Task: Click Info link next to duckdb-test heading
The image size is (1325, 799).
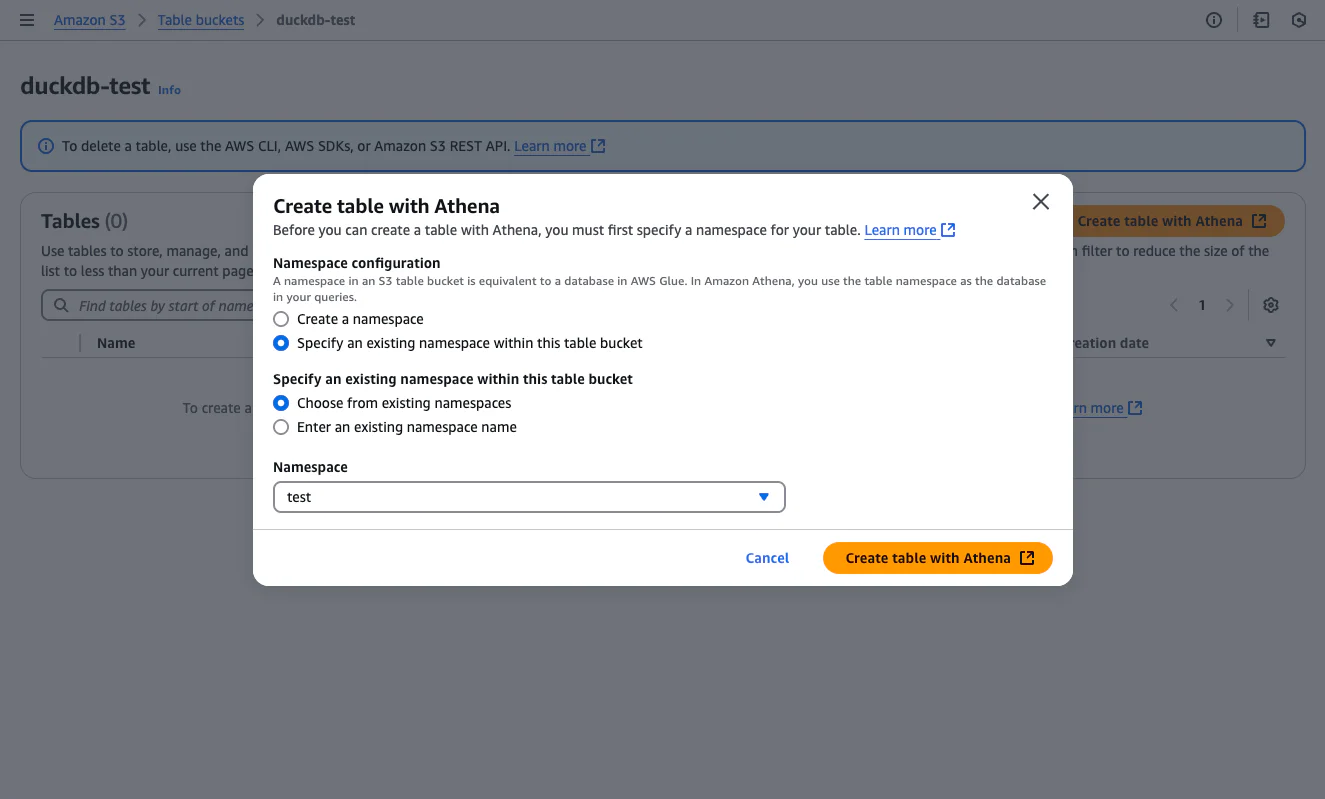Action: (170, 90)
